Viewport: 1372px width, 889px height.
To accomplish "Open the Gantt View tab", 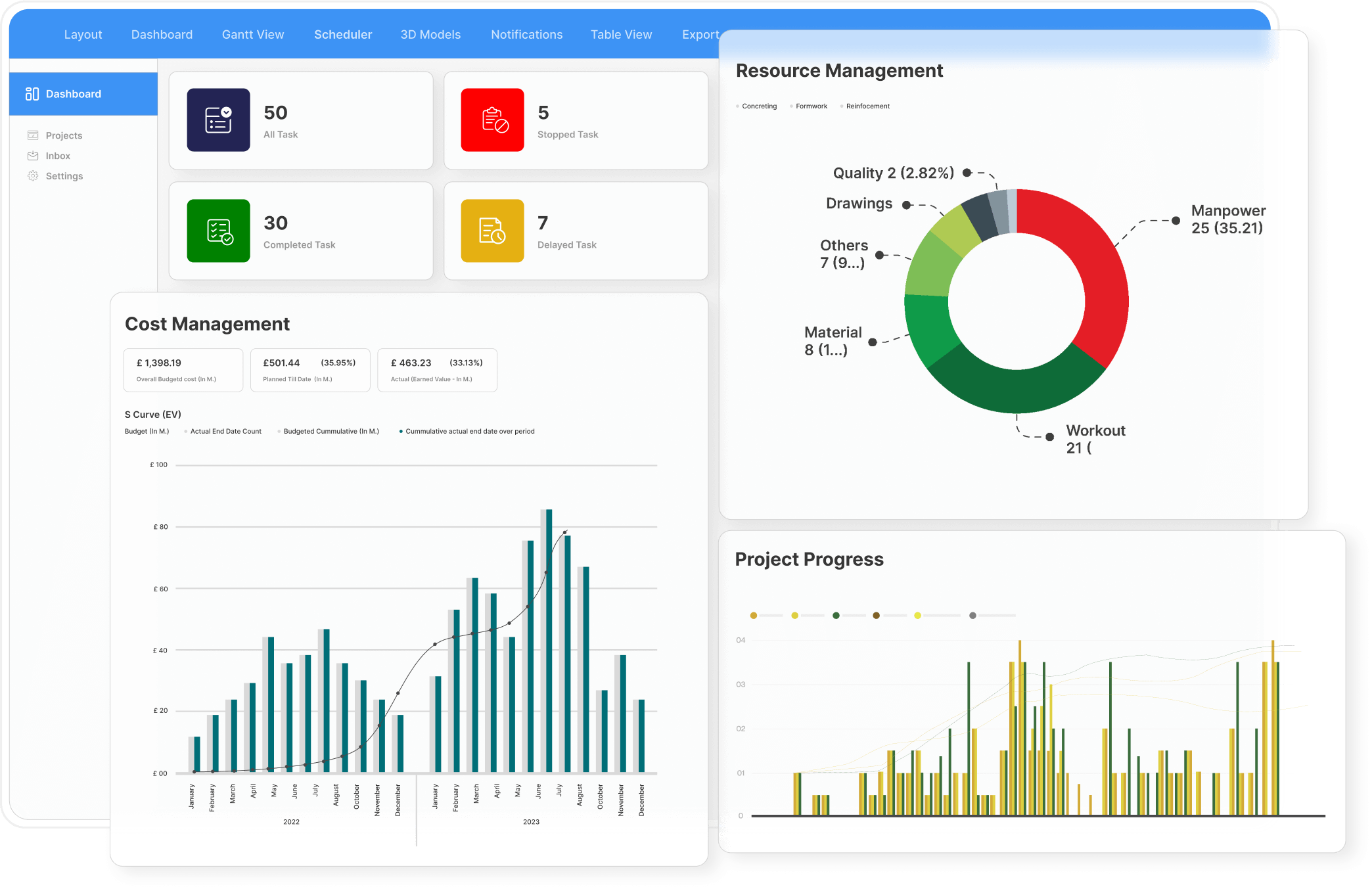I will 253,34.
